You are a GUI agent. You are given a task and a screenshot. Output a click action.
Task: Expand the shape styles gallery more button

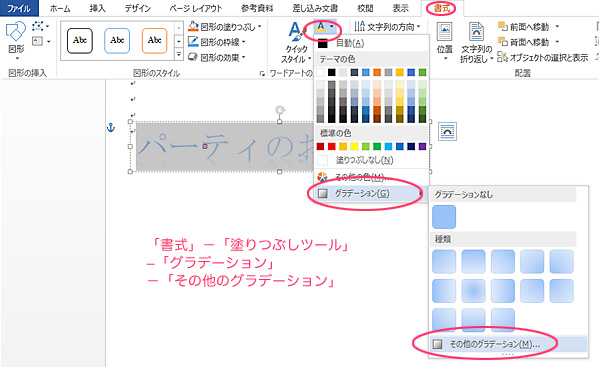click(x=179, y=55)
